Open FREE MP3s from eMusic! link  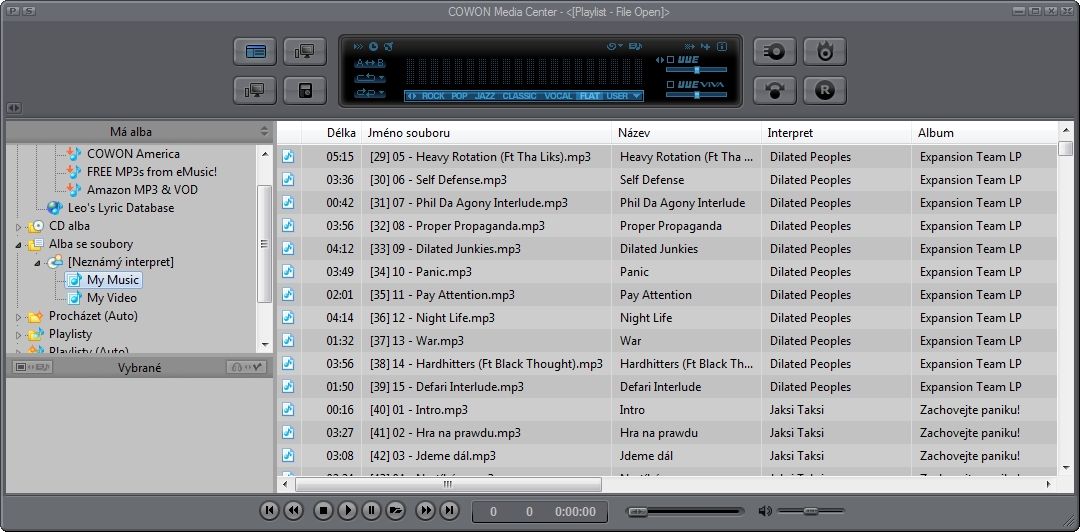pos(152,172)
